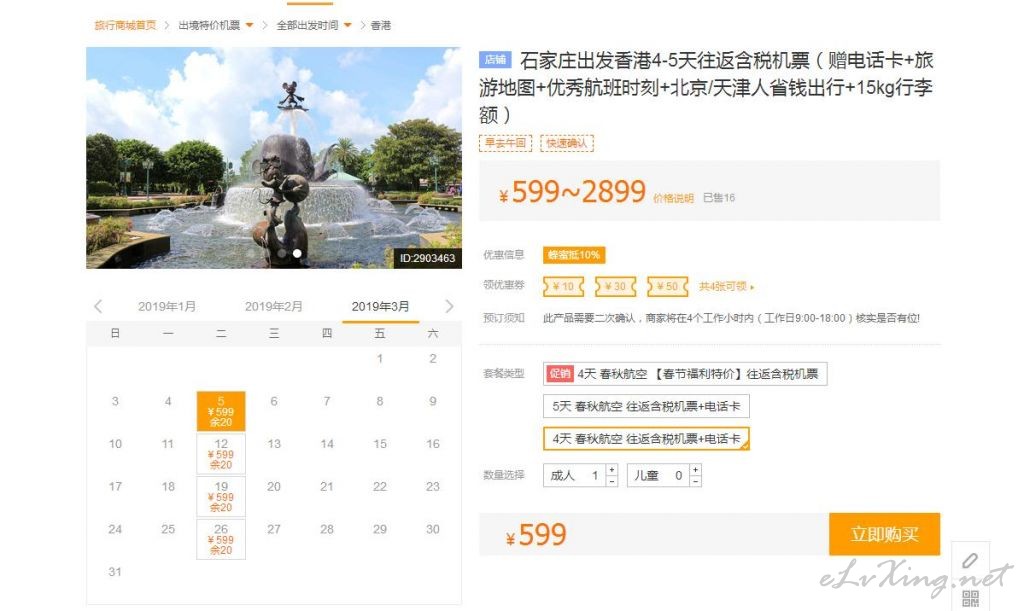1024x611 pixels.
Task: Switch calendar to 2019年1月 tab
Action: coord(167,306)
